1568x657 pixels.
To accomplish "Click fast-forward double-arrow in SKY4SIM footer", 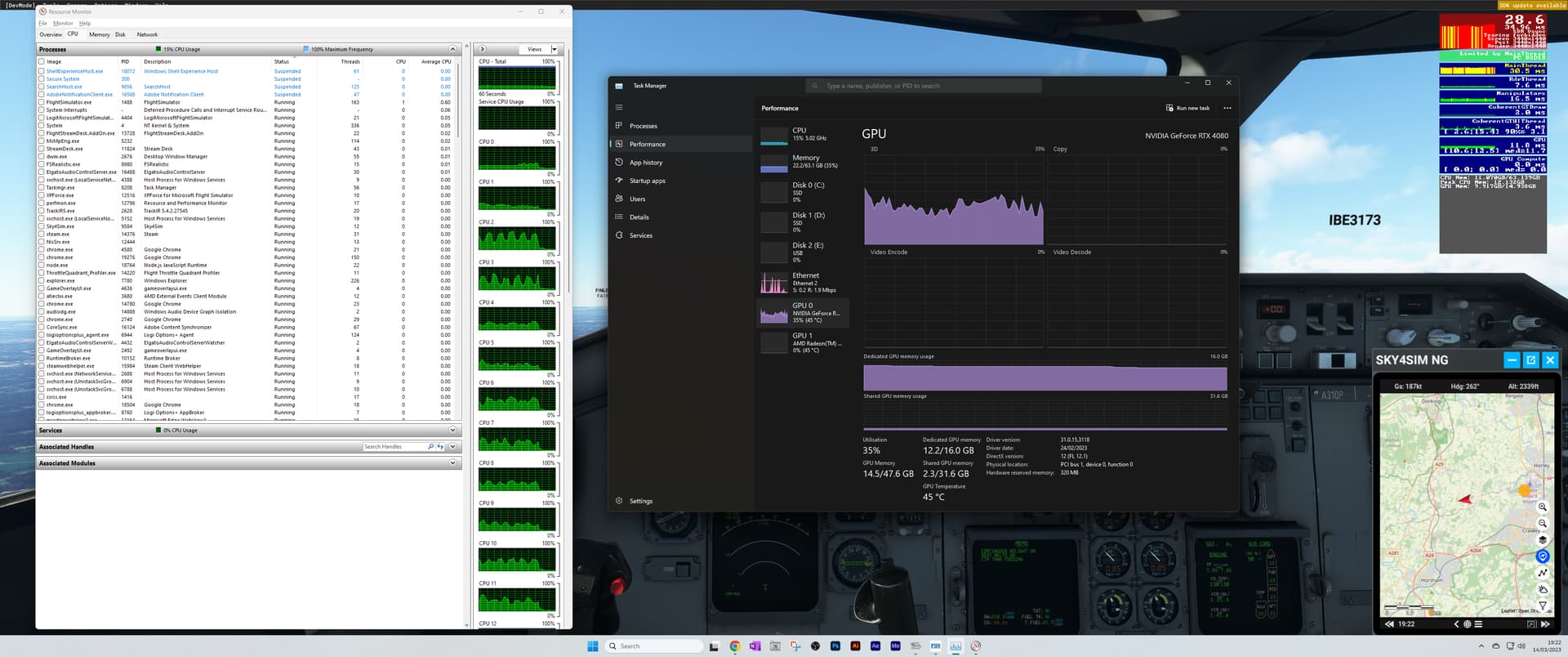I will point(1545,624).
